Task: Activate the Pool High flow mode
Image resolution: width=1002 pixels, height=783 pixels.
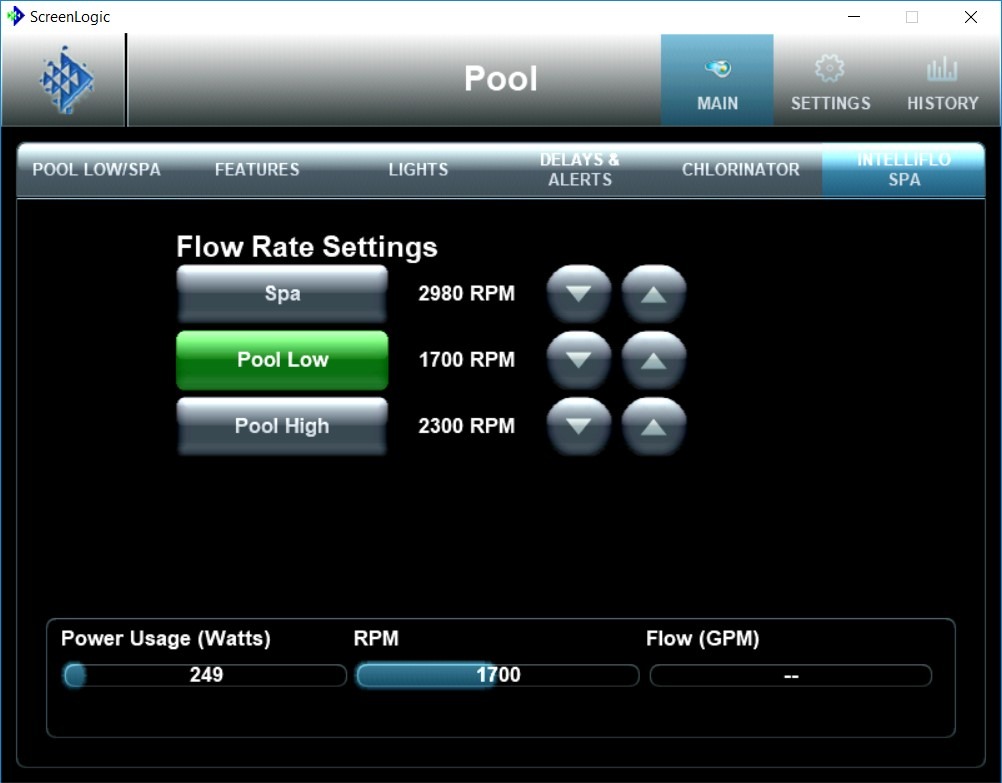Action: click(x=282, y=426)
